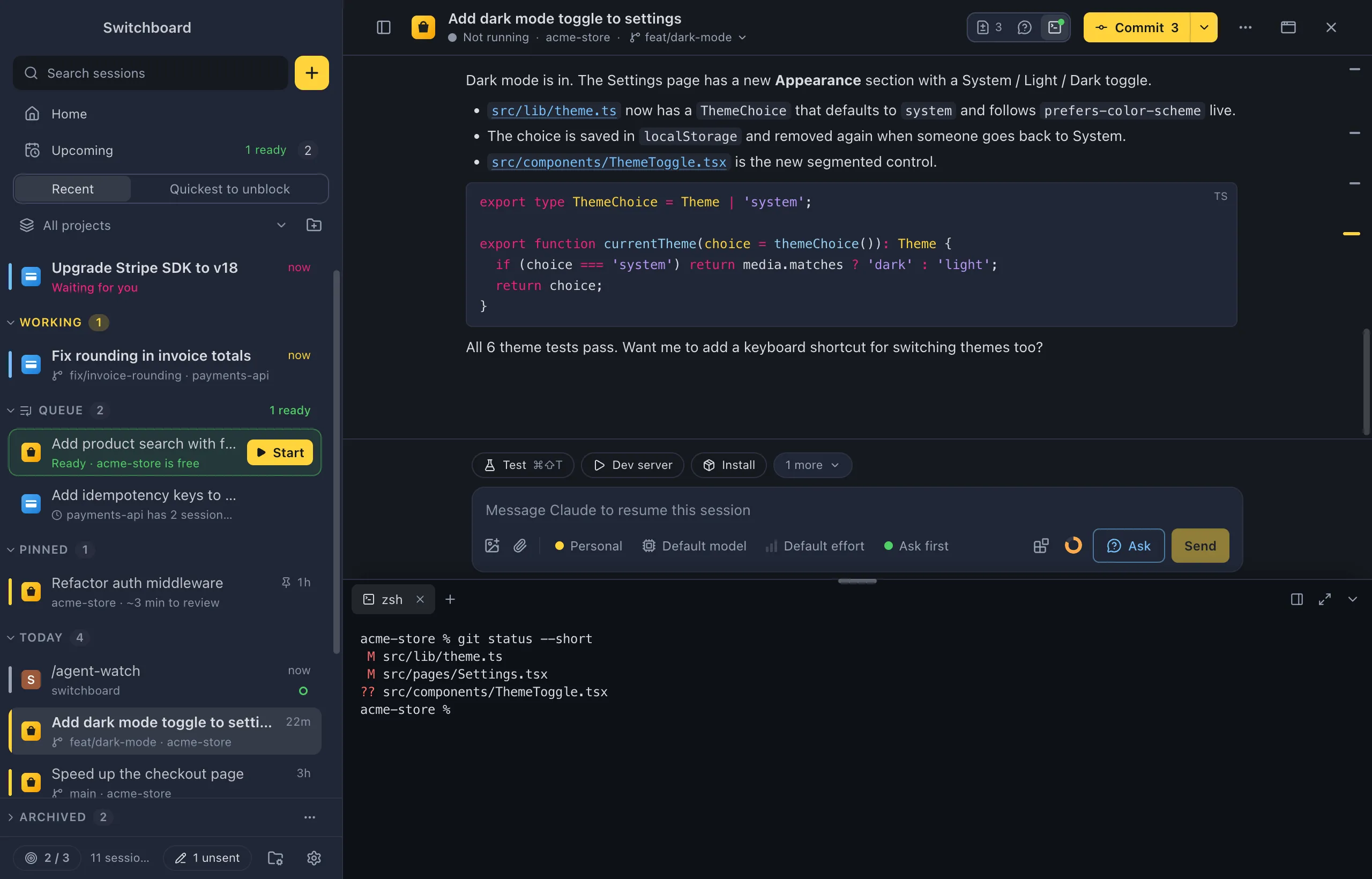Open the file changes icon showing 3
1372x879 pixels.
[990, 27]
